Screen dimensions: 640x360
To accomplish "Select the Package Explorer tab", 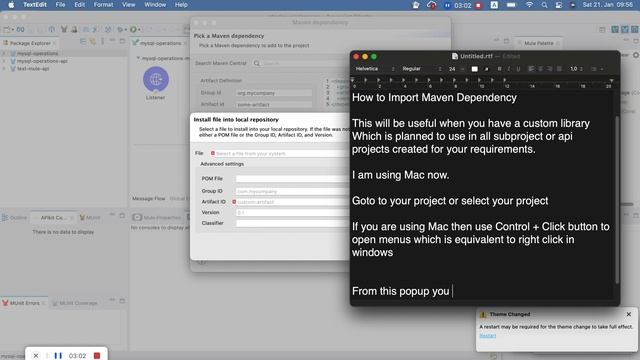I will [29, 43].
